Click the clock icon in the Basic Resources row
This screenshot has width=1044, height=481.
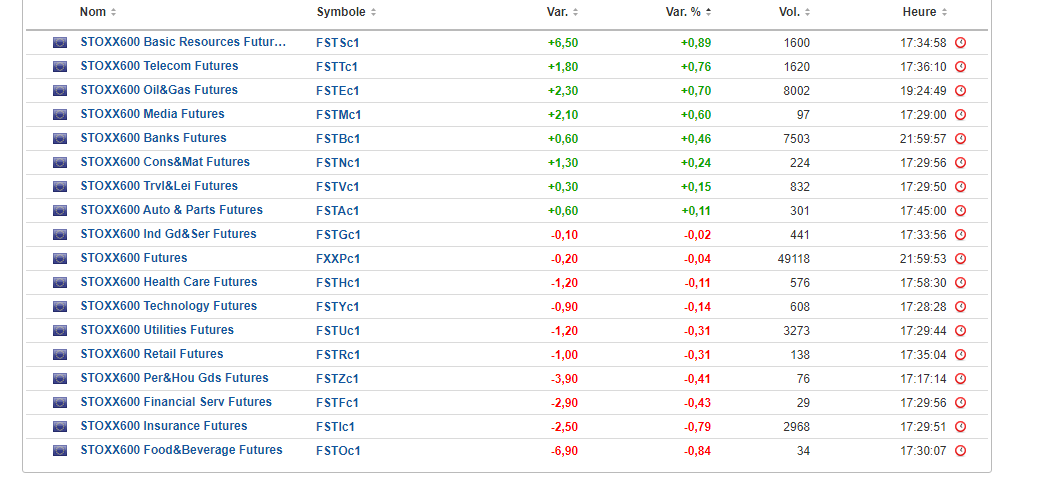(961, 43)
